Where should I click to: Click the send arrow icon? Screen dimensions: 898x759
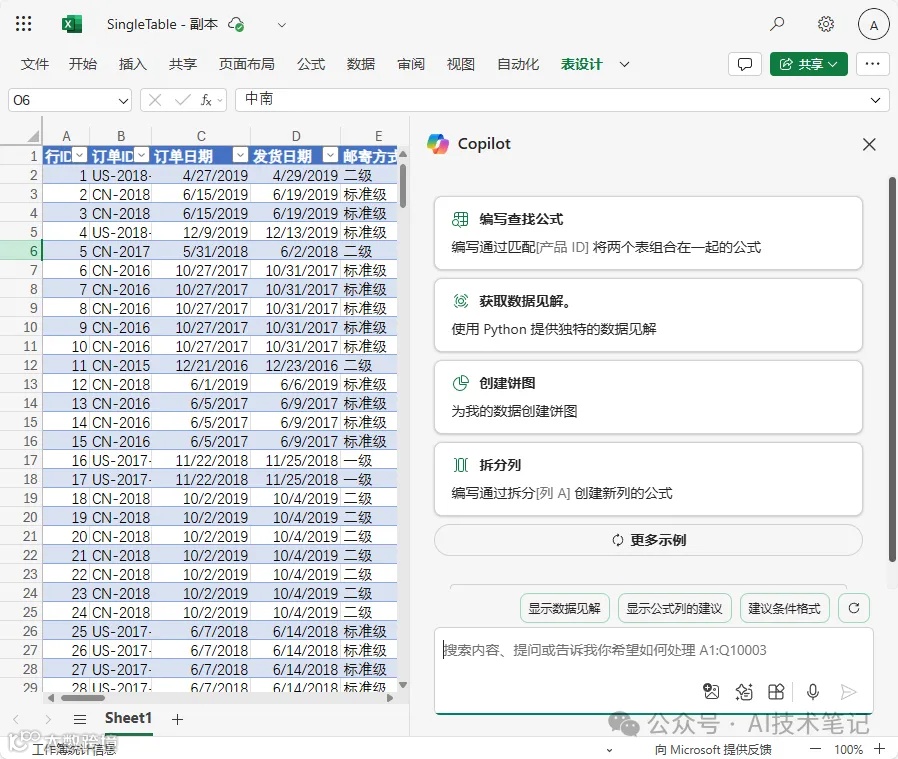tap(848, 691)
